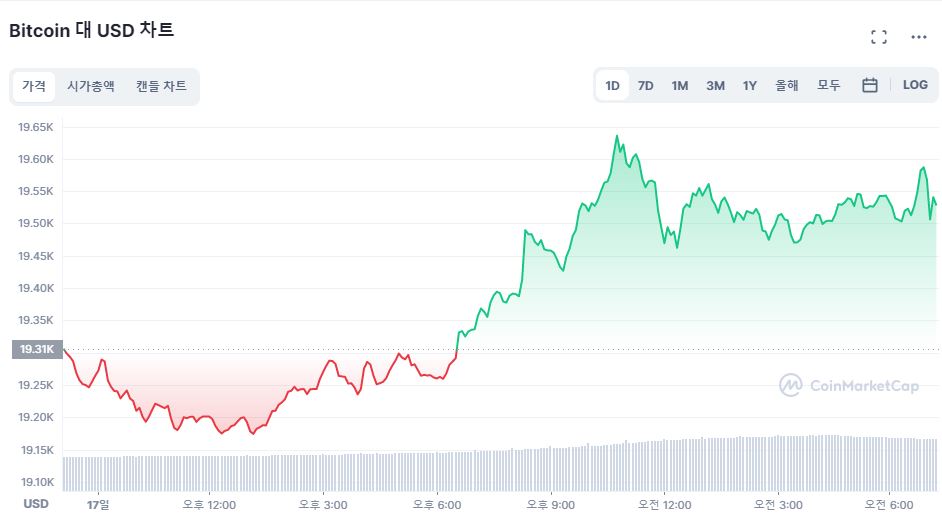Select the 7D time range
Image resolution: width=942 pixels, height=516 pixels.
[646, 86]
